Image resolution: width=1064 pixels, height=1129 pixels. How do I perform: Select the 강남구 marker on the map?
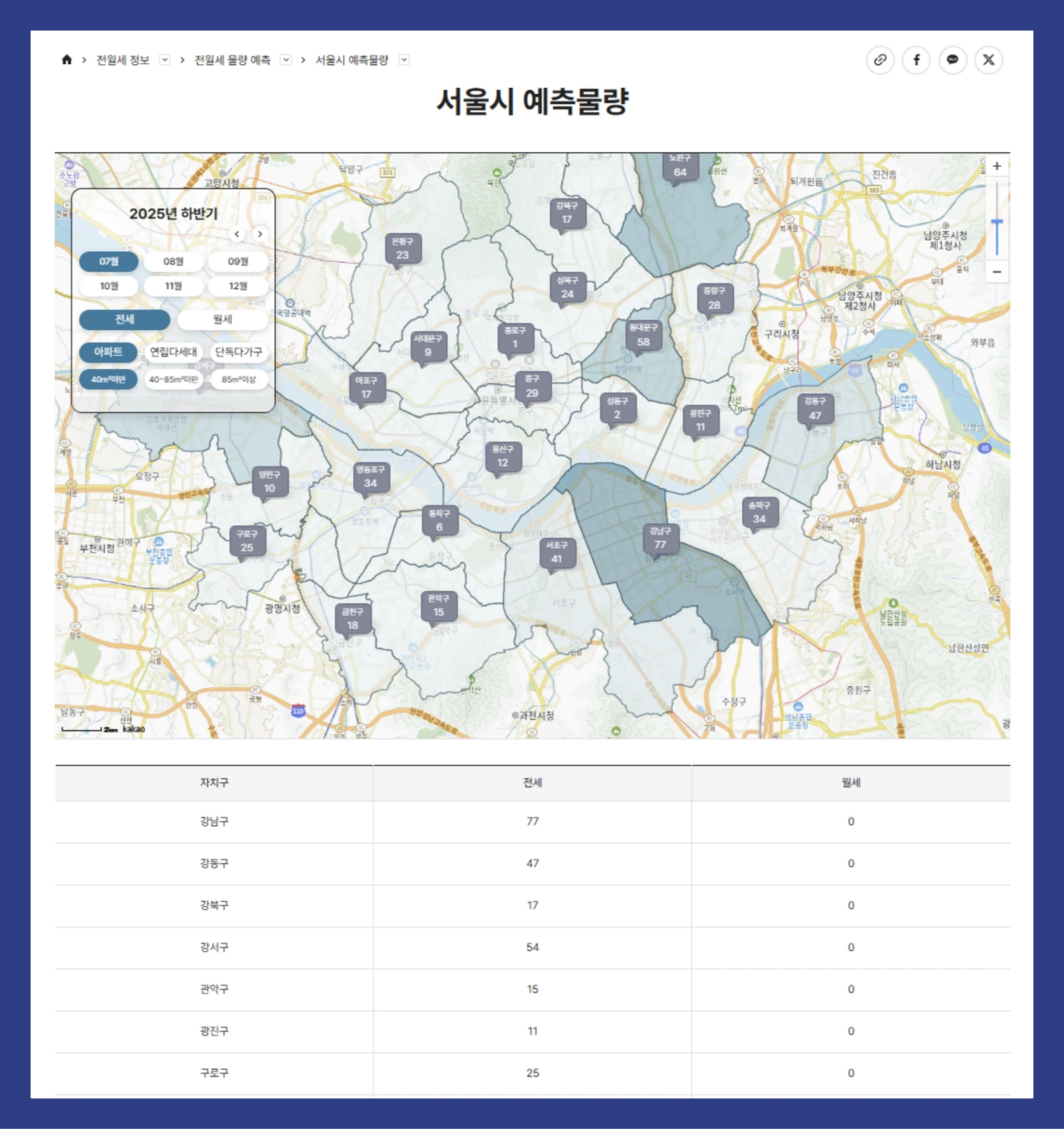[661, 539]
